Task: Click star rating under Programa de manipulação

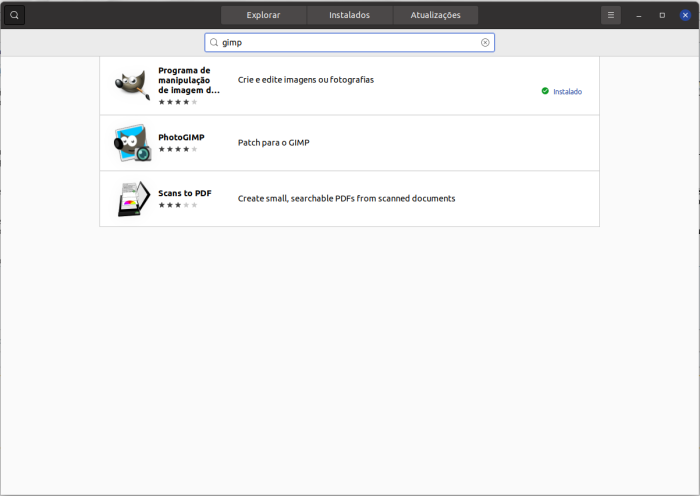Action: [x=178, y=102]
